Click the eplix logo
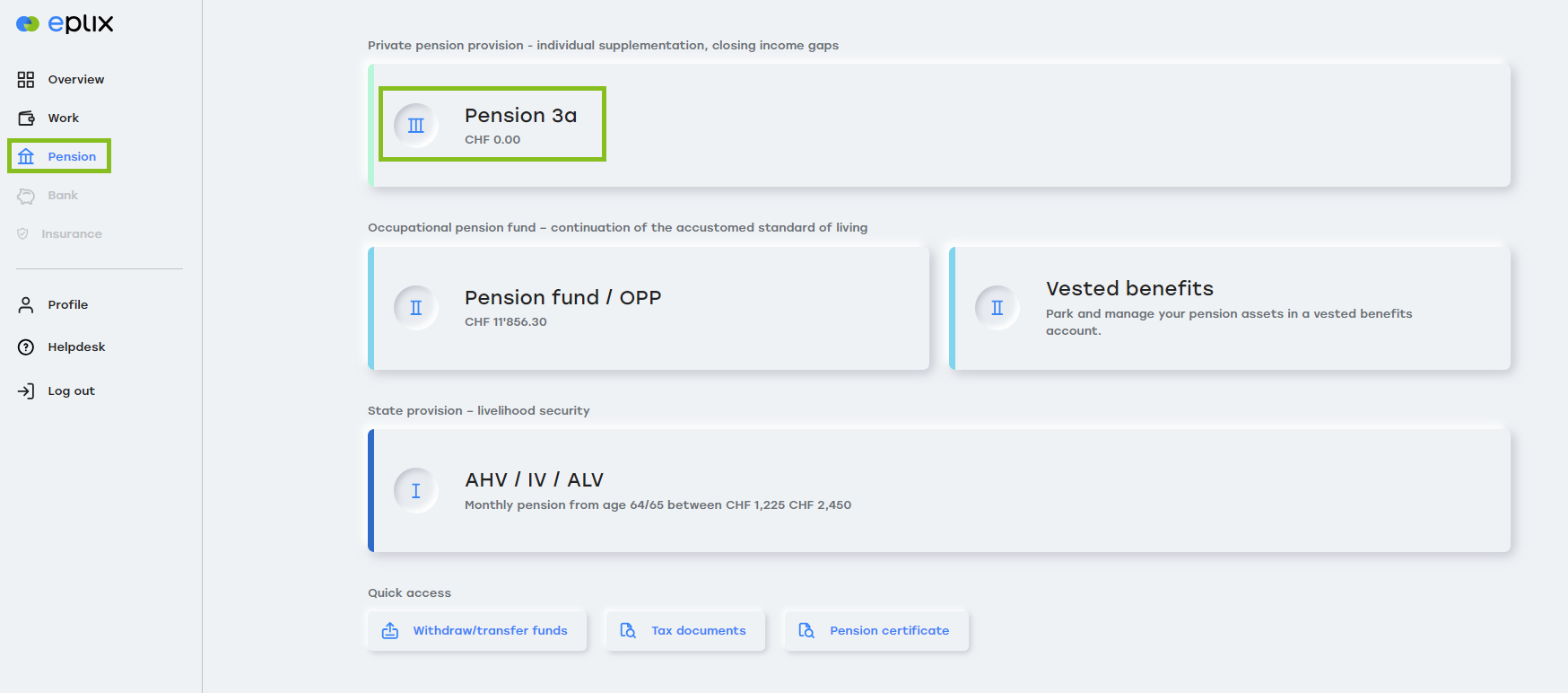The width and height of the screenshot is (1568, 693). [65, 24]
